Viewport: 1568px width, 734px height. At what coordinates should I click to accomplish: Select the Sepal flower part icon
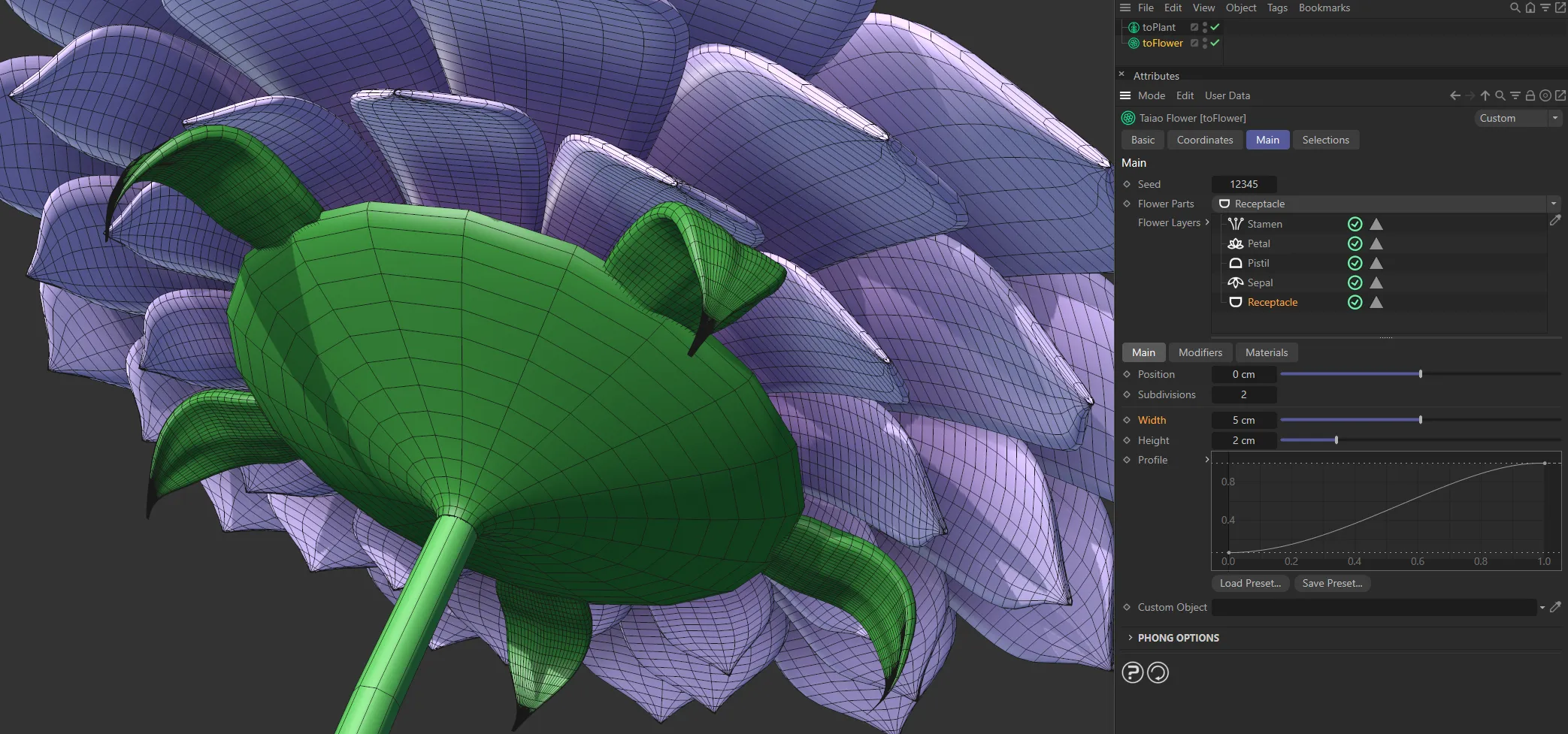tap(1236, 282)
